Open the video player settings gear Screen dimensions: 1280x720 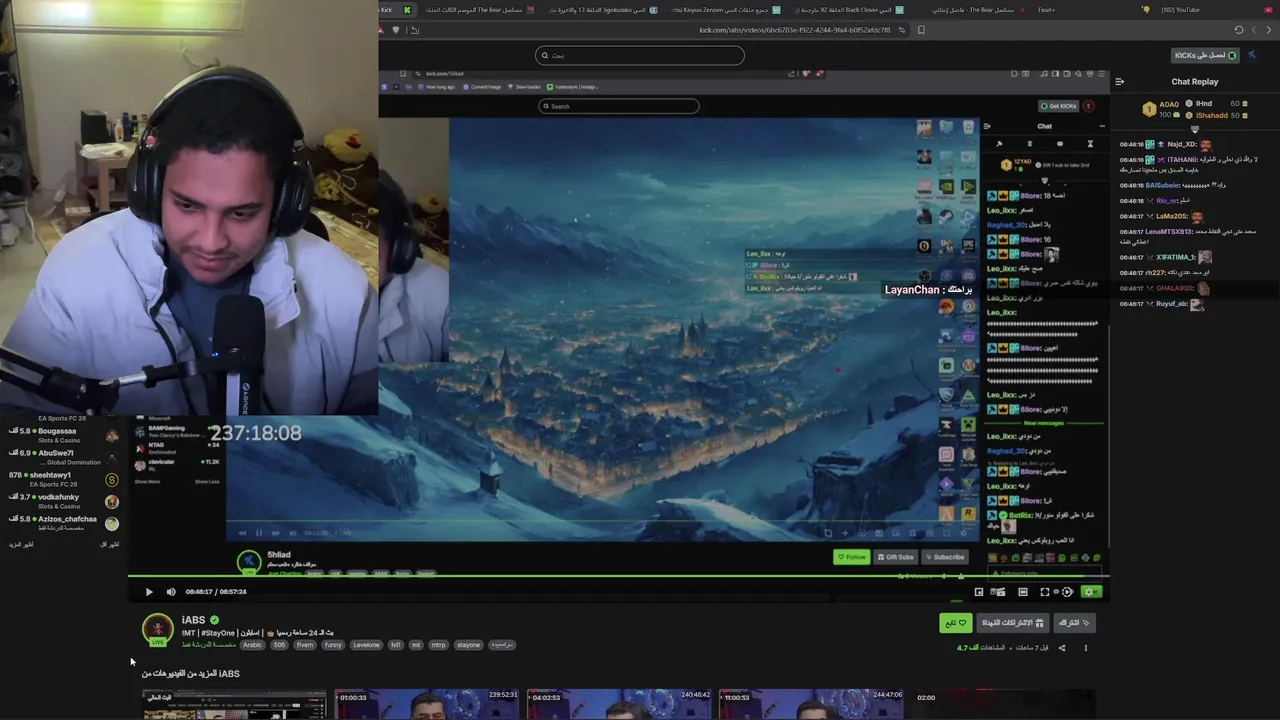[1091, 592]
